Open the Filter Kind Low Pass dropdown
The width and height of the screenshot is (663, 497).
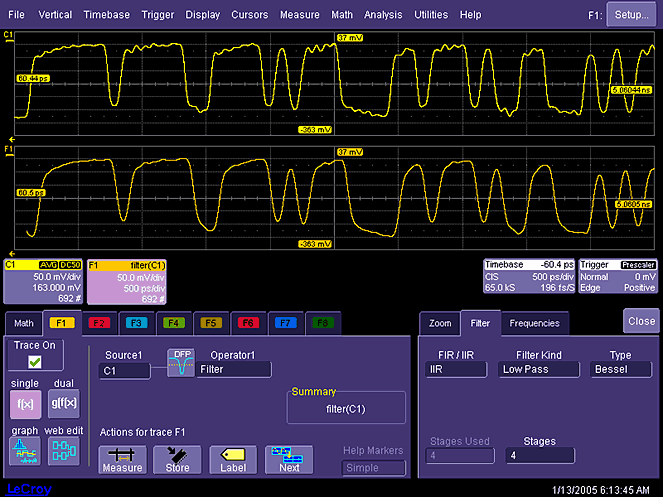point(539,369)
